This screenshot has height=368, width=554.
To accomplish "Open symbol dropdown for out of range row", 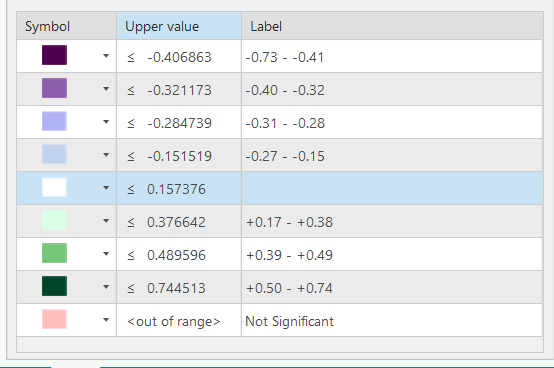I will [x=106, y=320].
